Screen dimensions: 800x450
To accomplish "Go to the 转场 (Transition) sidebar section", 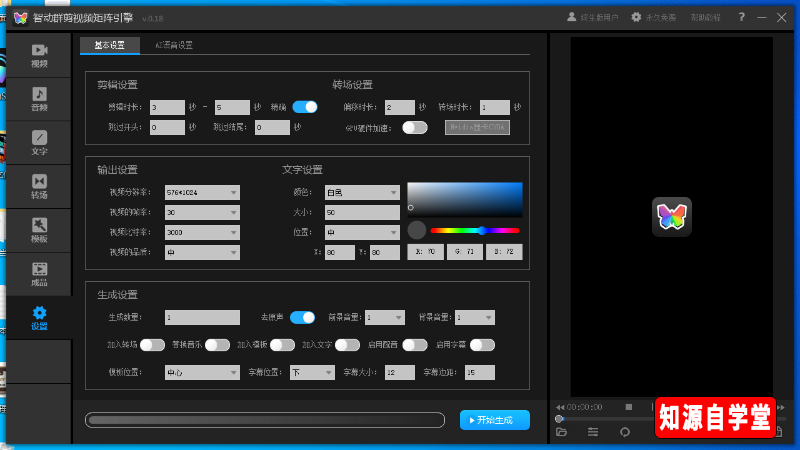I will (39, 186).
